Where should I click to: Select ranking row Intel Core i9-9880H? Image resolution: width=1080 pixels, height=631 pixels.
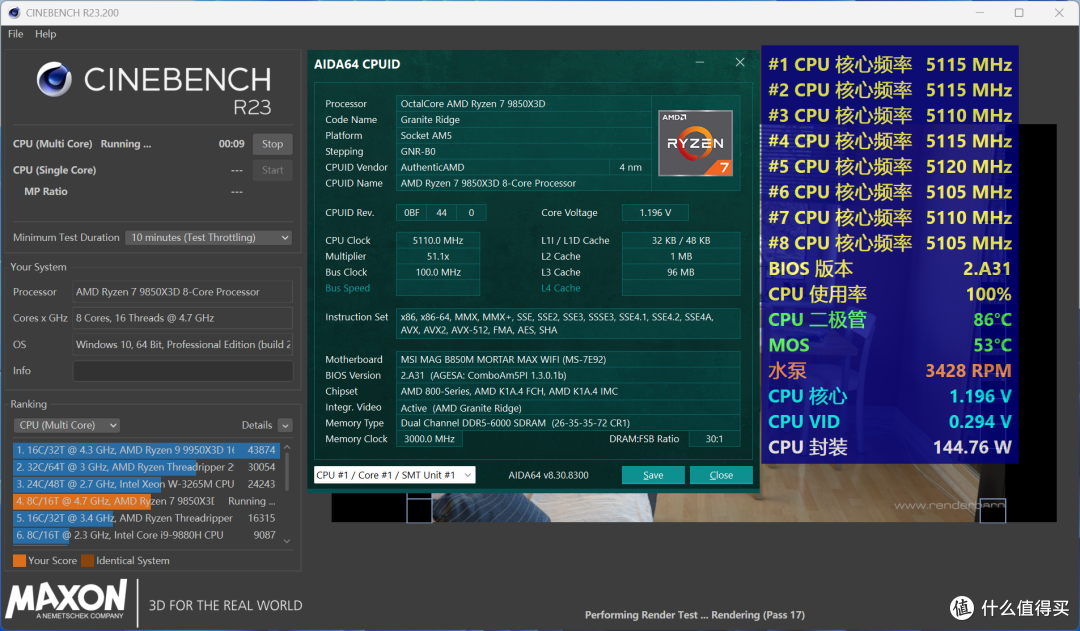coord(146,535)
